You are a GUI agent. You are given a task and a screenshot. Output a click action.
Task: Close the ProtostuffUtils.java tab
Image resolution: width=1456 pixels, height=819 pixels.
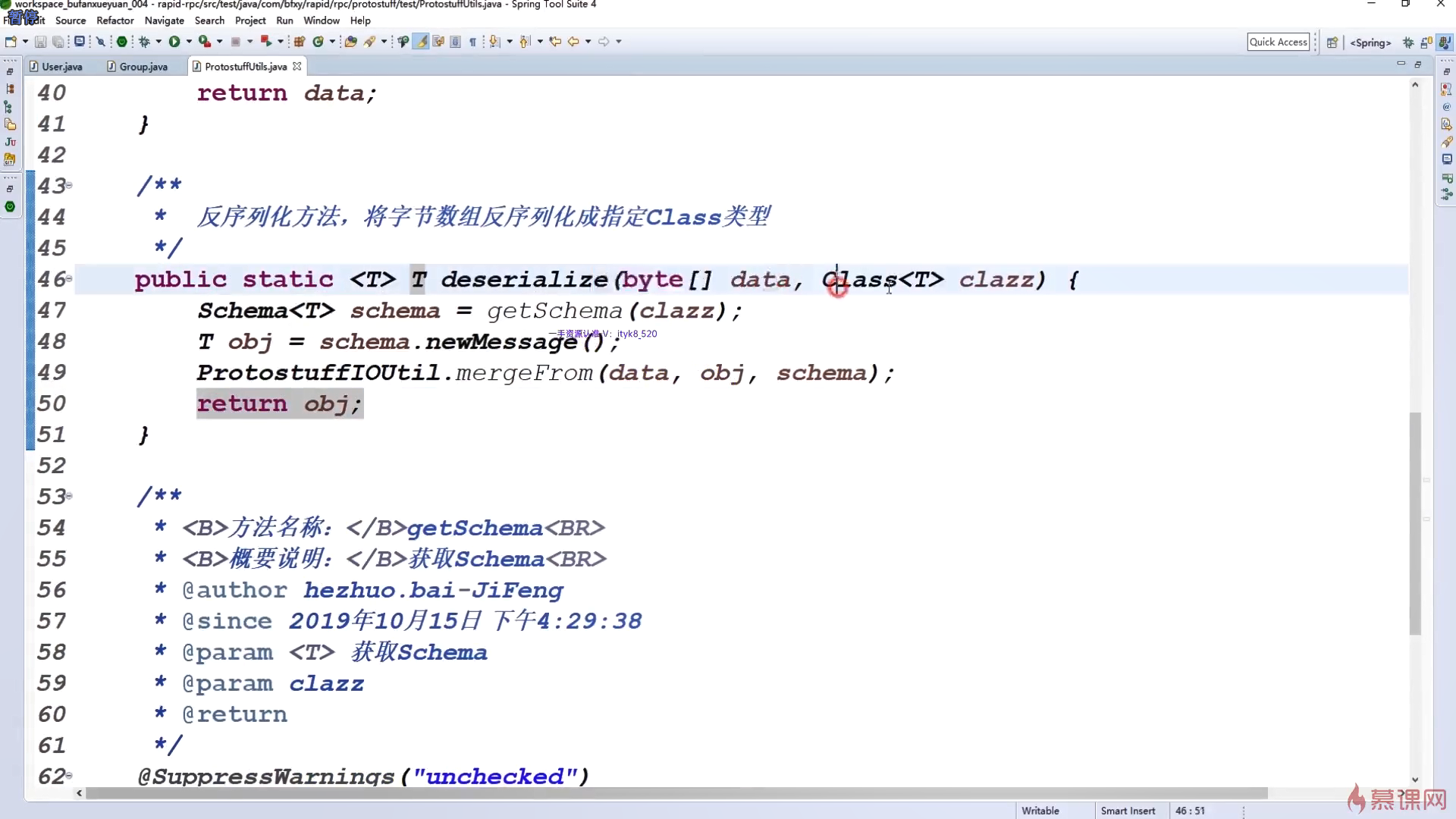(x=297, y=67)
